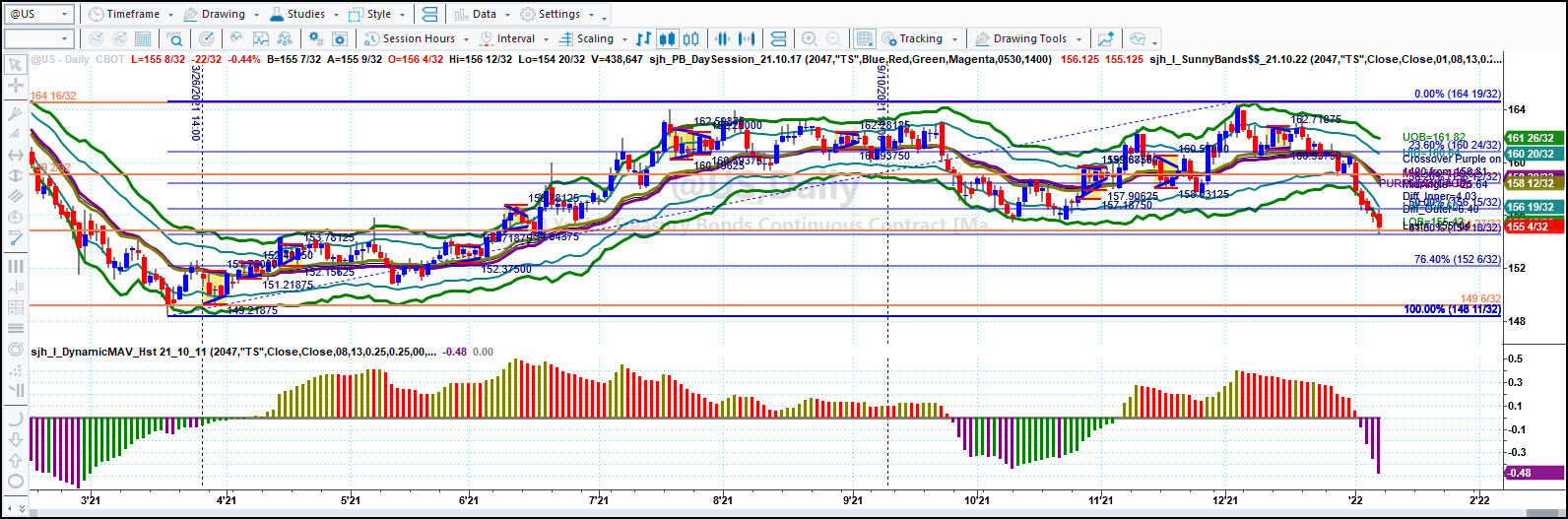The image size is (1568, 519).
Task: Click the chart-in-frame study icon
Action: coord(261,38)
